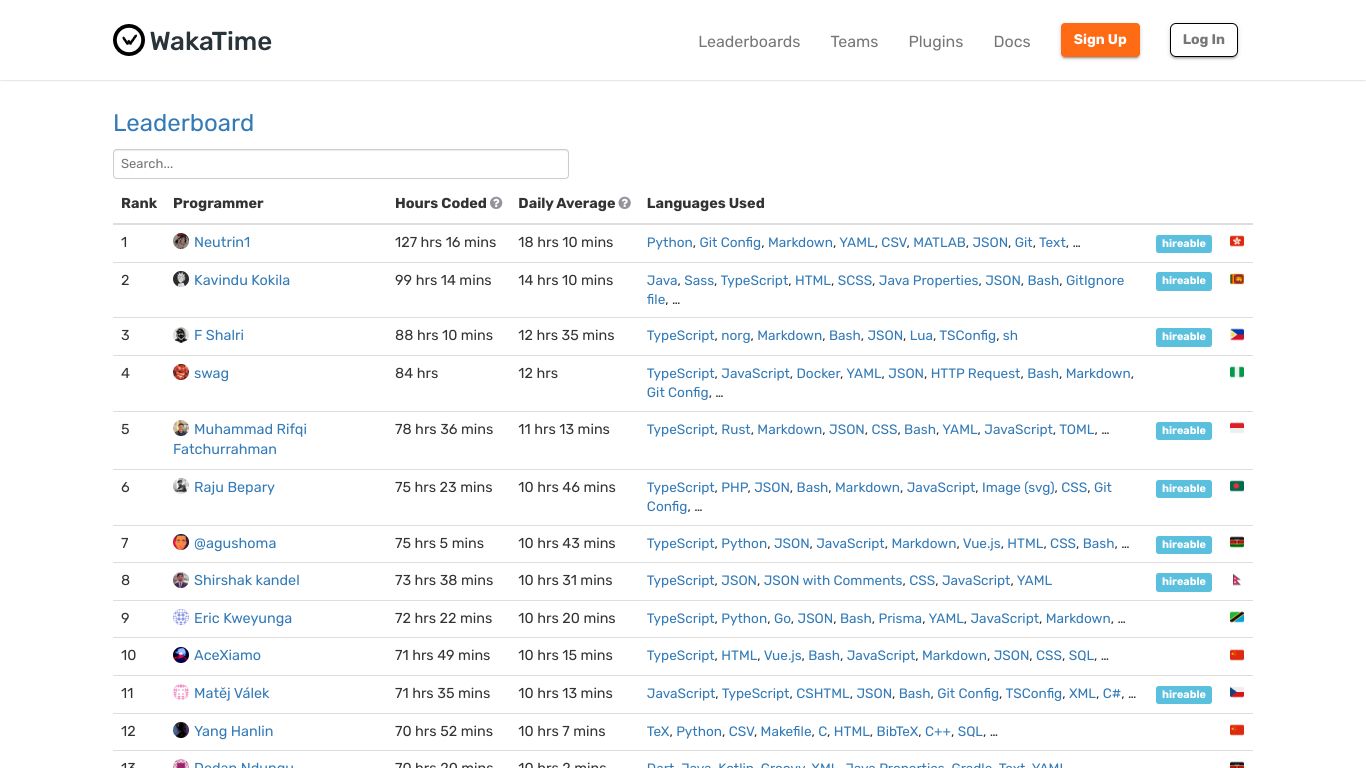Click the hireable badge in Neutrin1's row
The width and height of the screenshot is (1366, 768).
1184,243
